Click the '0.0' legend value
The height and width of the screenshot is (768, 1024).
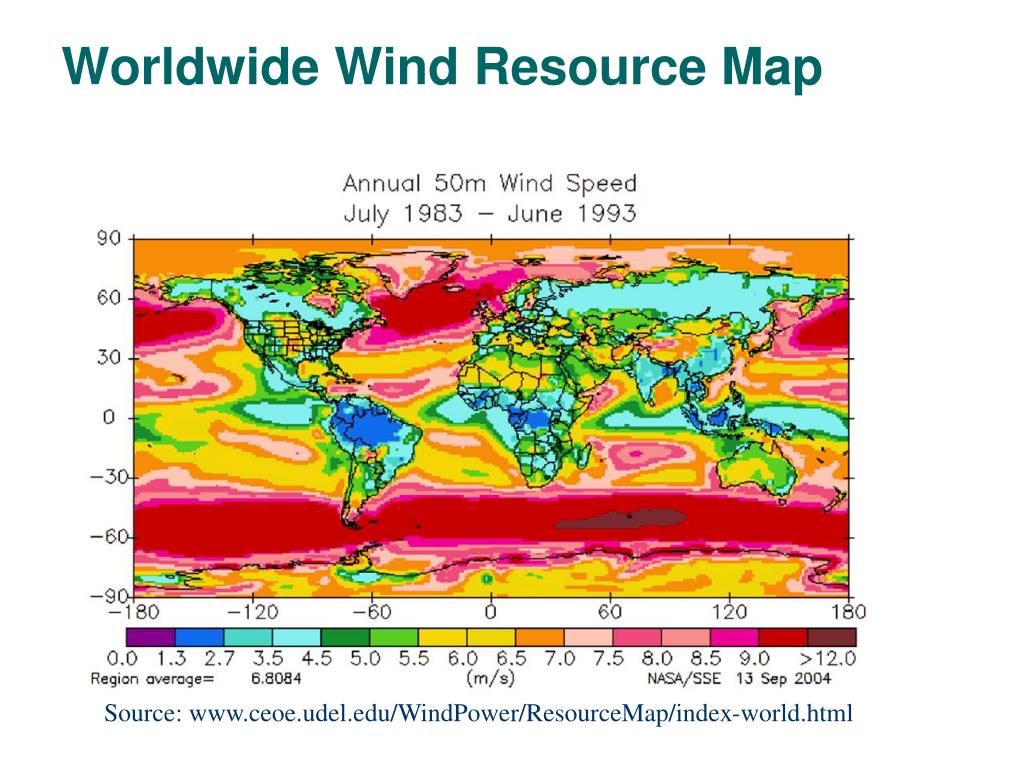tap(122, 658)
